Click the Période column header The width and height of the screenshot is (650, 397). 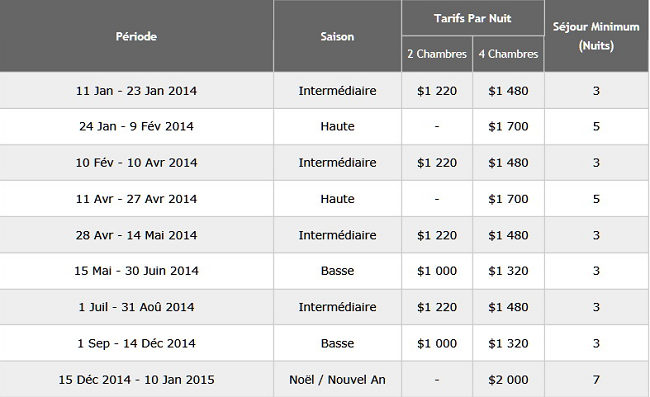click(136, 36)
